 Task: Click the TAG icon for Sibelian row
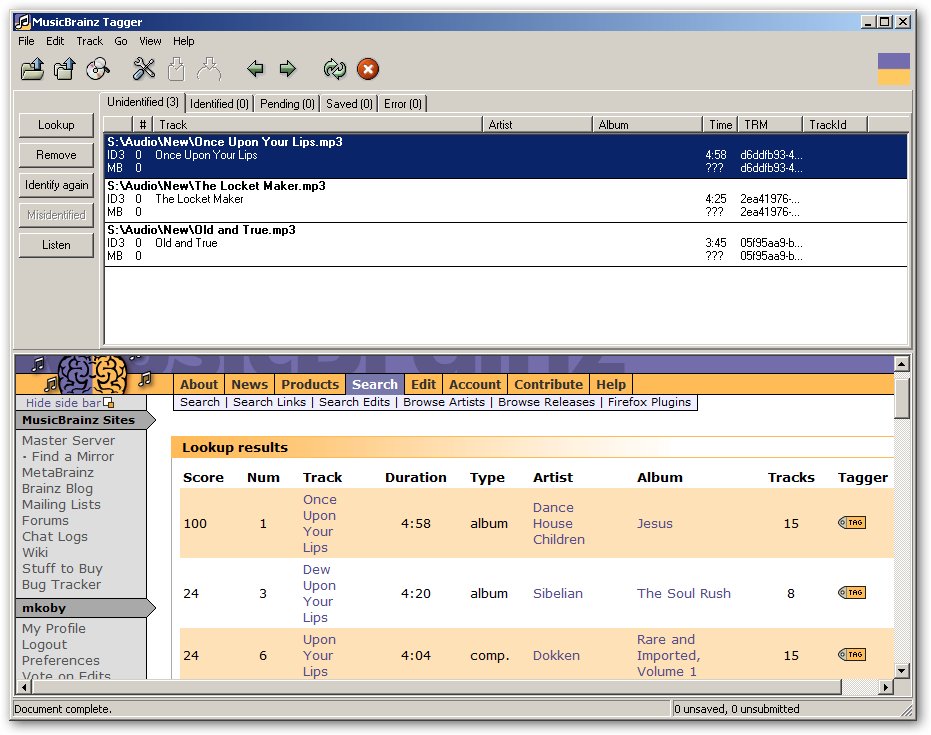tap(852, 593)
